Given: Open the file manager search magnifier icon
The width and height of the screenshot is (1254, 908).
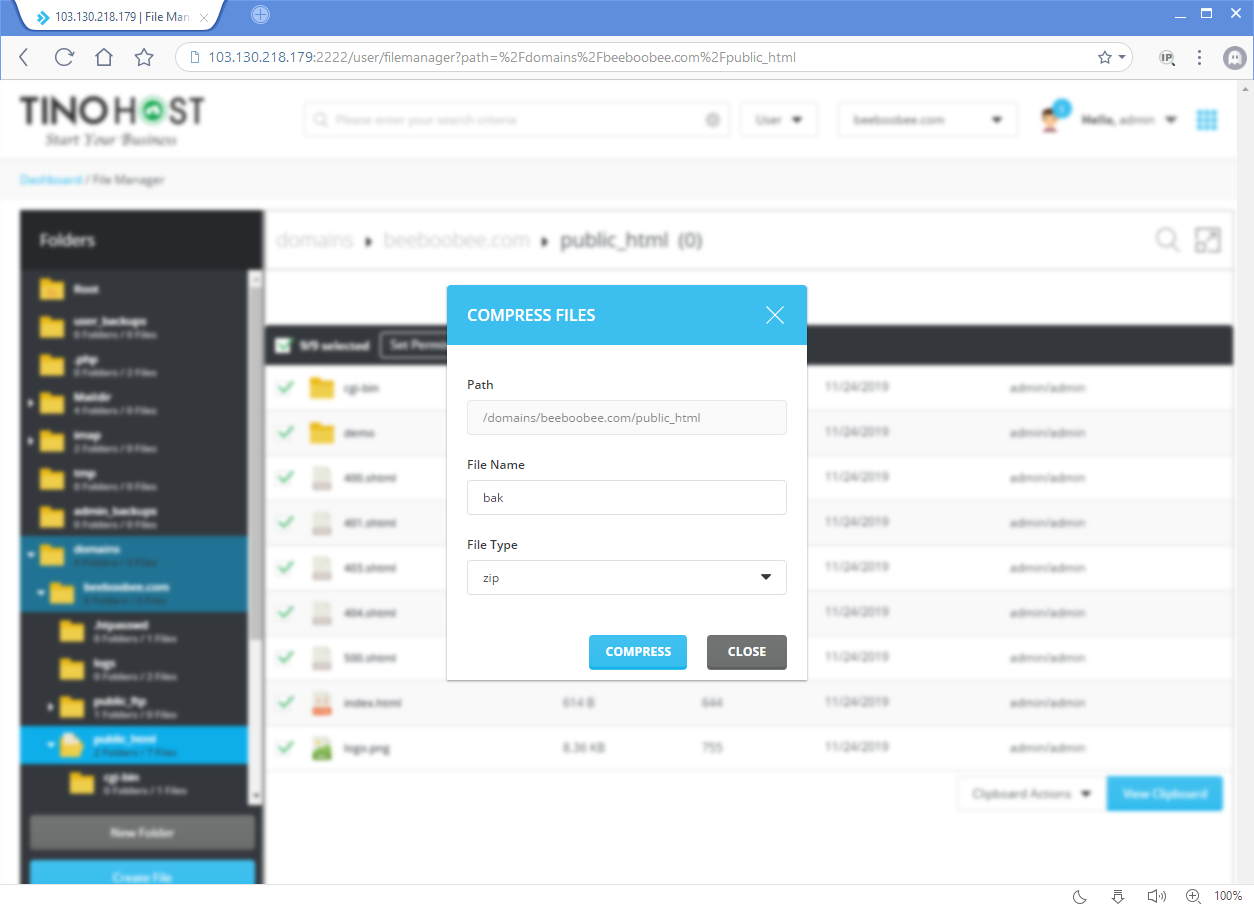Looking at the screenshot, I should [1166, 240].
